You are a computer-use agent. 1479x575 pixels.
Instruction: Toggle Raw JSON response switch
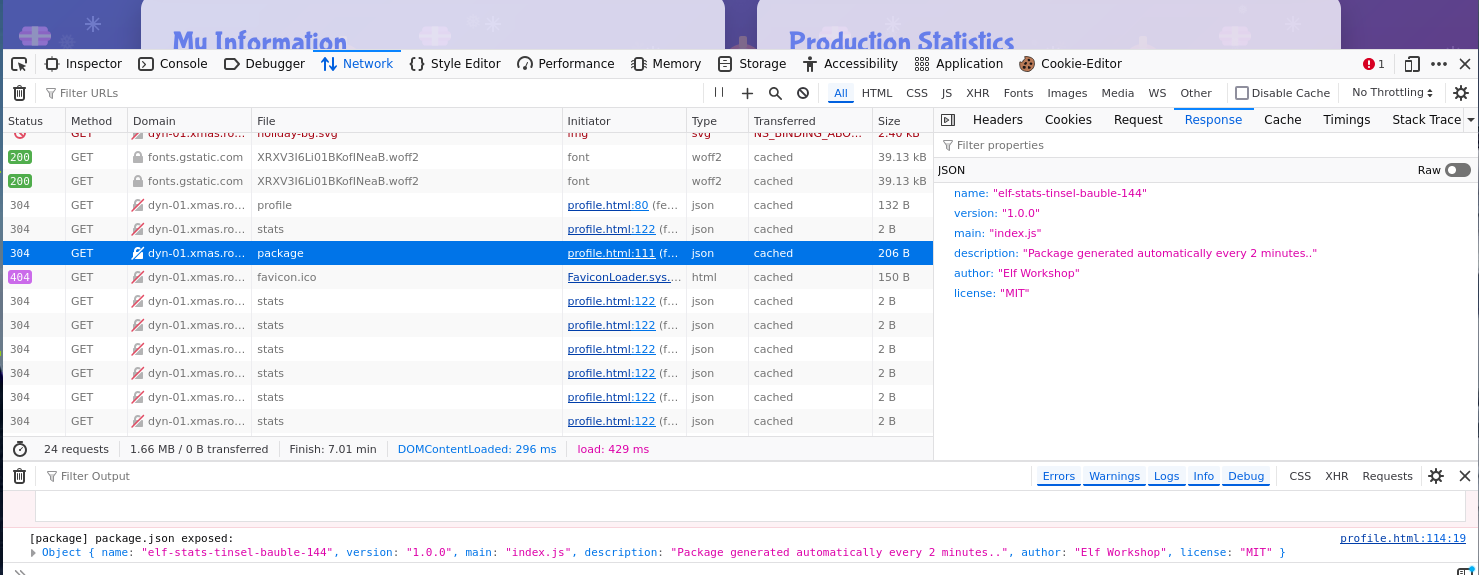click(1458, 170)
